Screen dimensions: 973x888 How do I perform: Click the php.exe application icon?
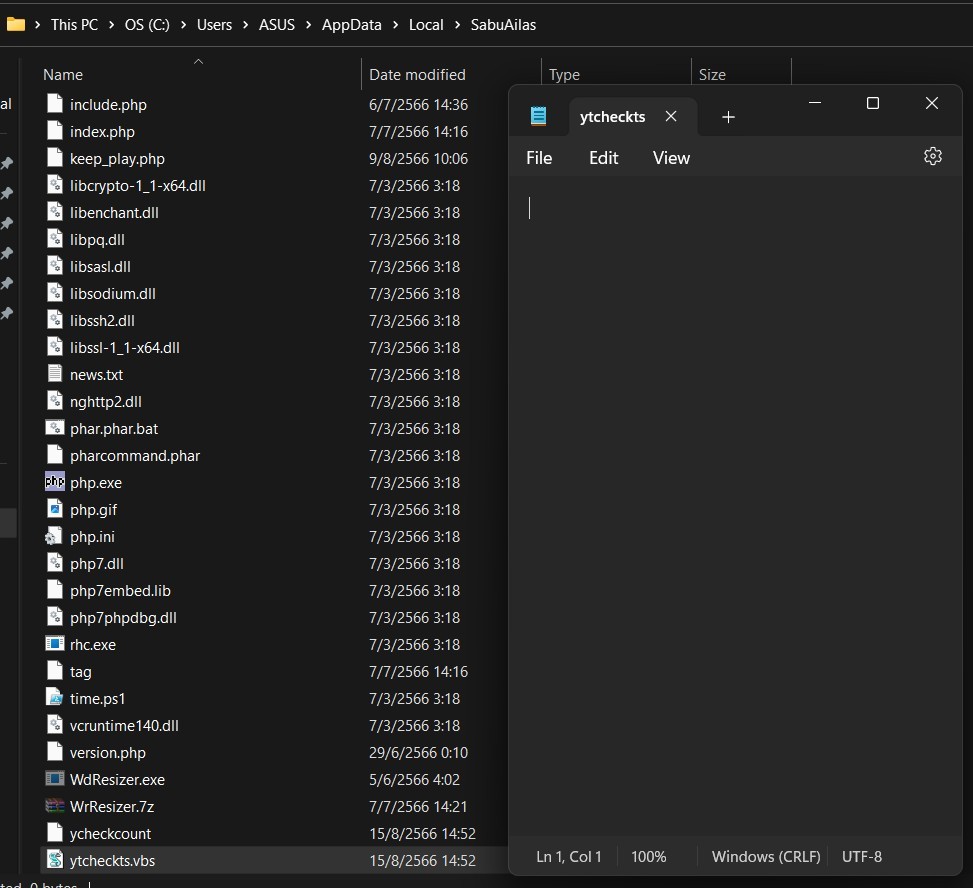pos(55,482)
